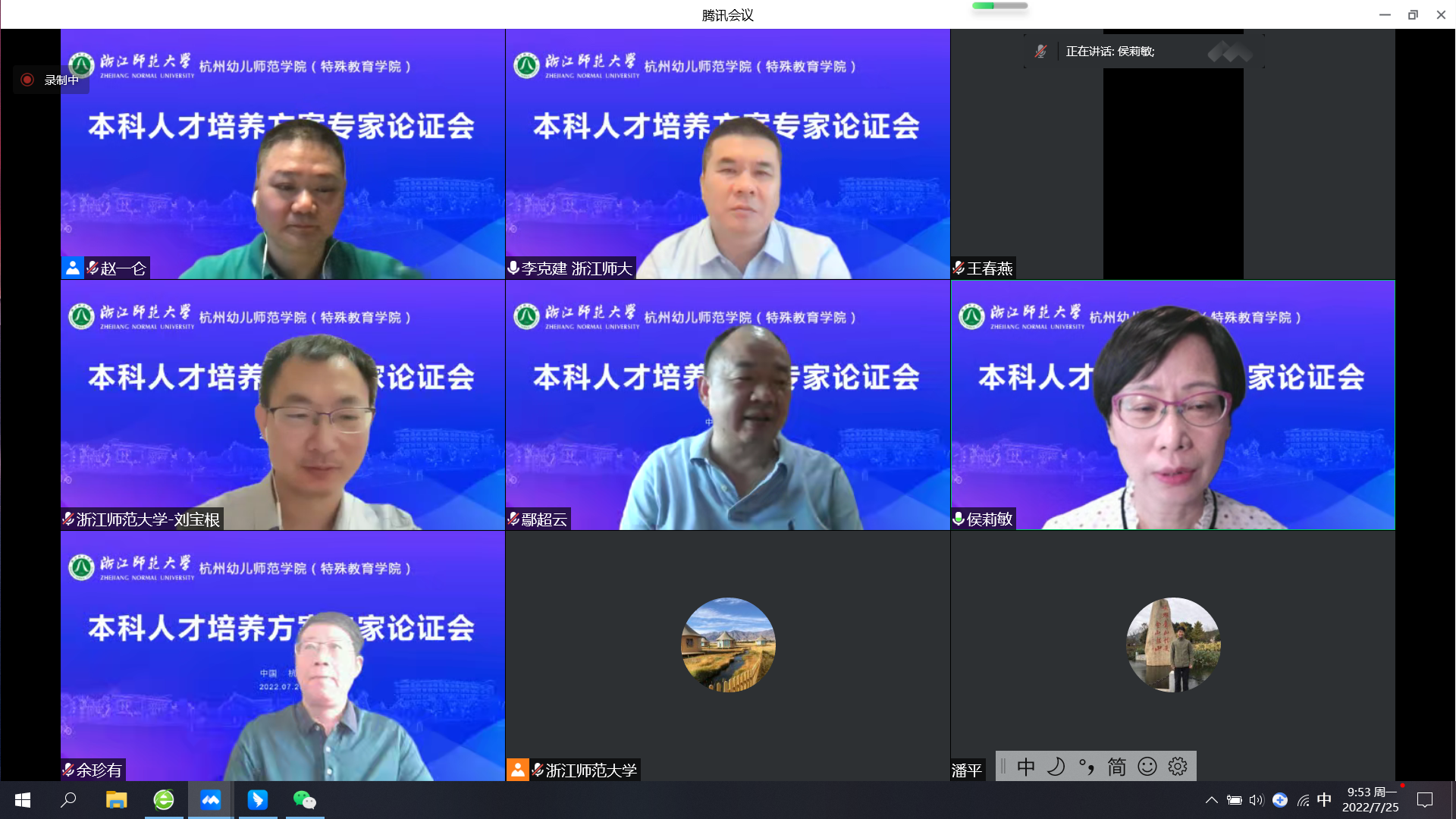Viewport: 1456px width, 819px height.
Task: Click the 正在讲话: 侯莉敏 indicator
Action: [x=1110, y=51]
